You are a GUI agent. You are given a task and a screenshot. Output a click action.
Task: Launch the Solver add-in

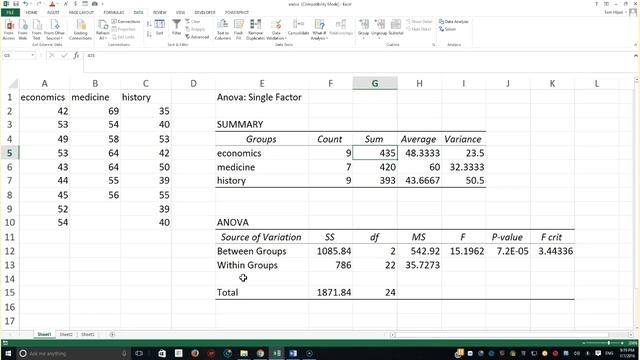click(x=447, y=29)
